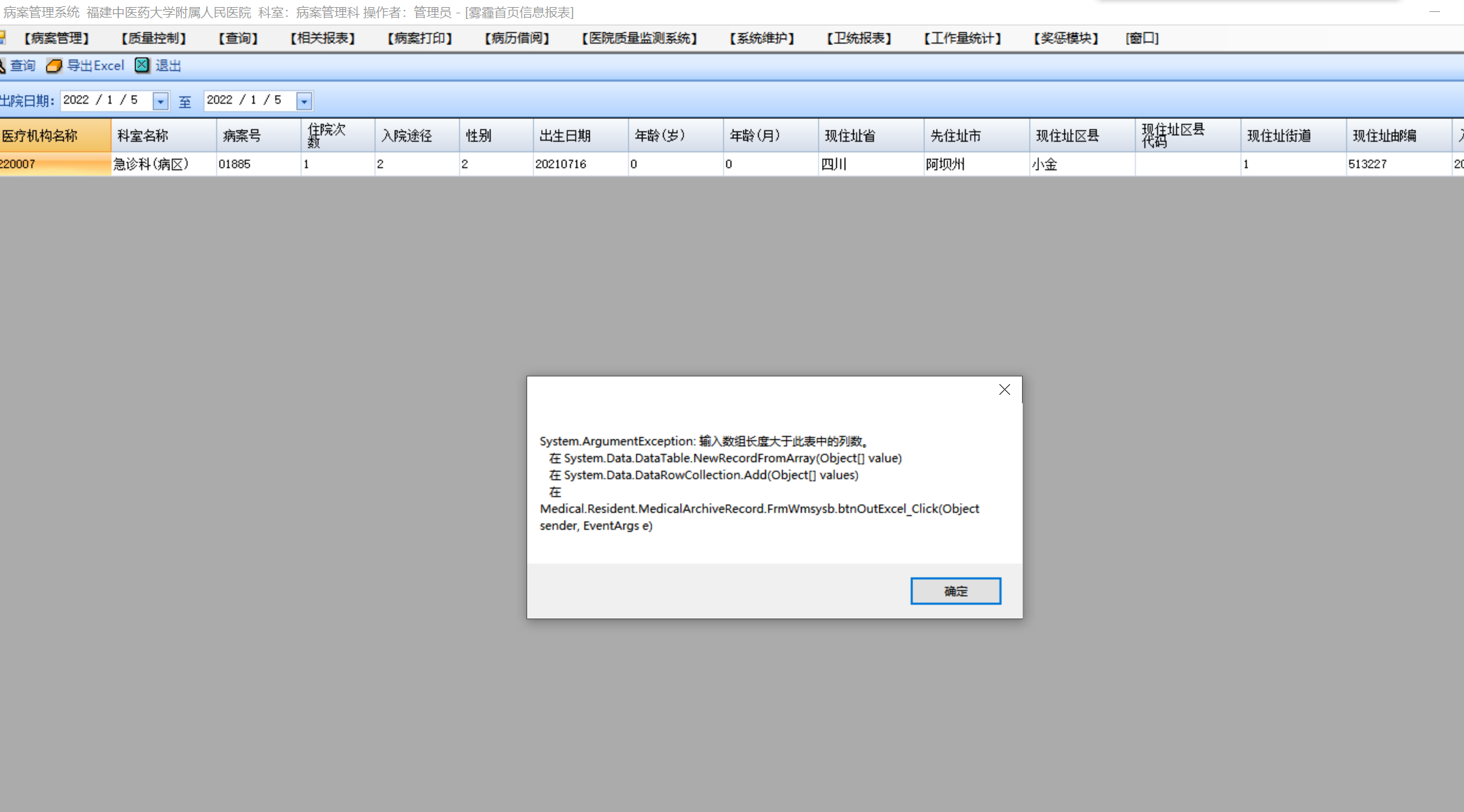
Task: Click the 查询 search toolbar icon
Action: [3, 66]
